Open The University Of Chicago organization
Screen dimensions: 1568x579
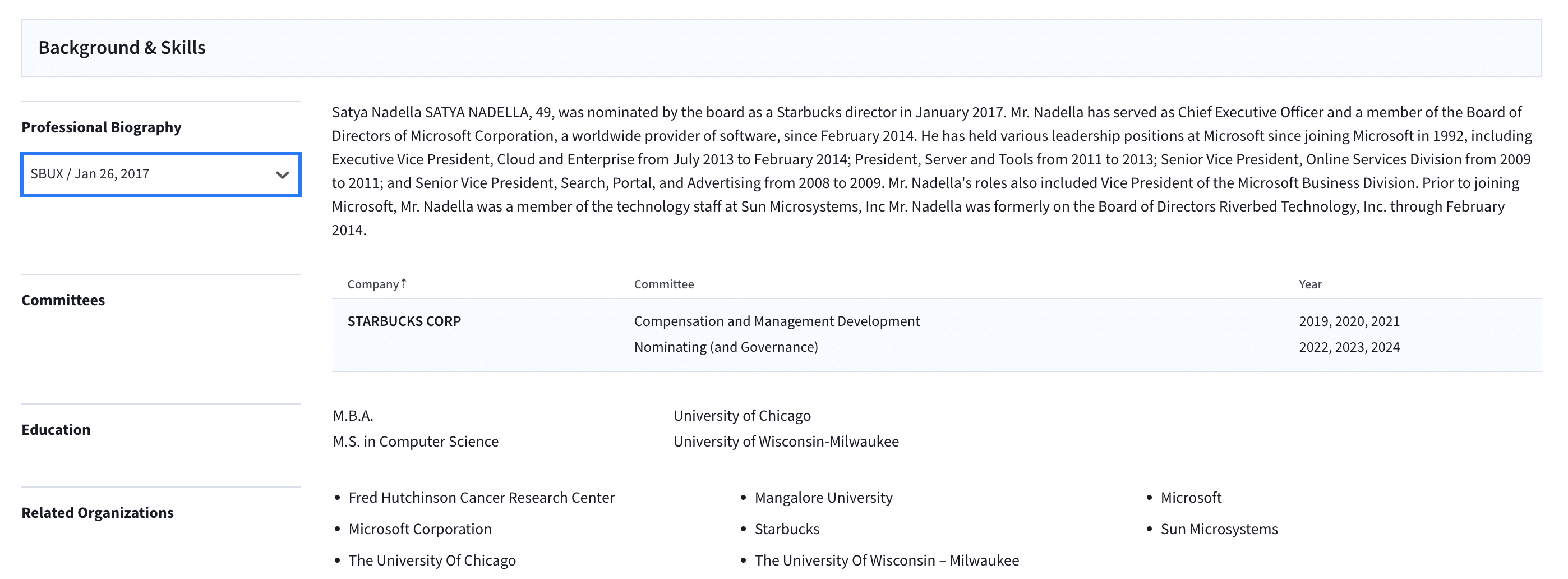tap(432, 560)
